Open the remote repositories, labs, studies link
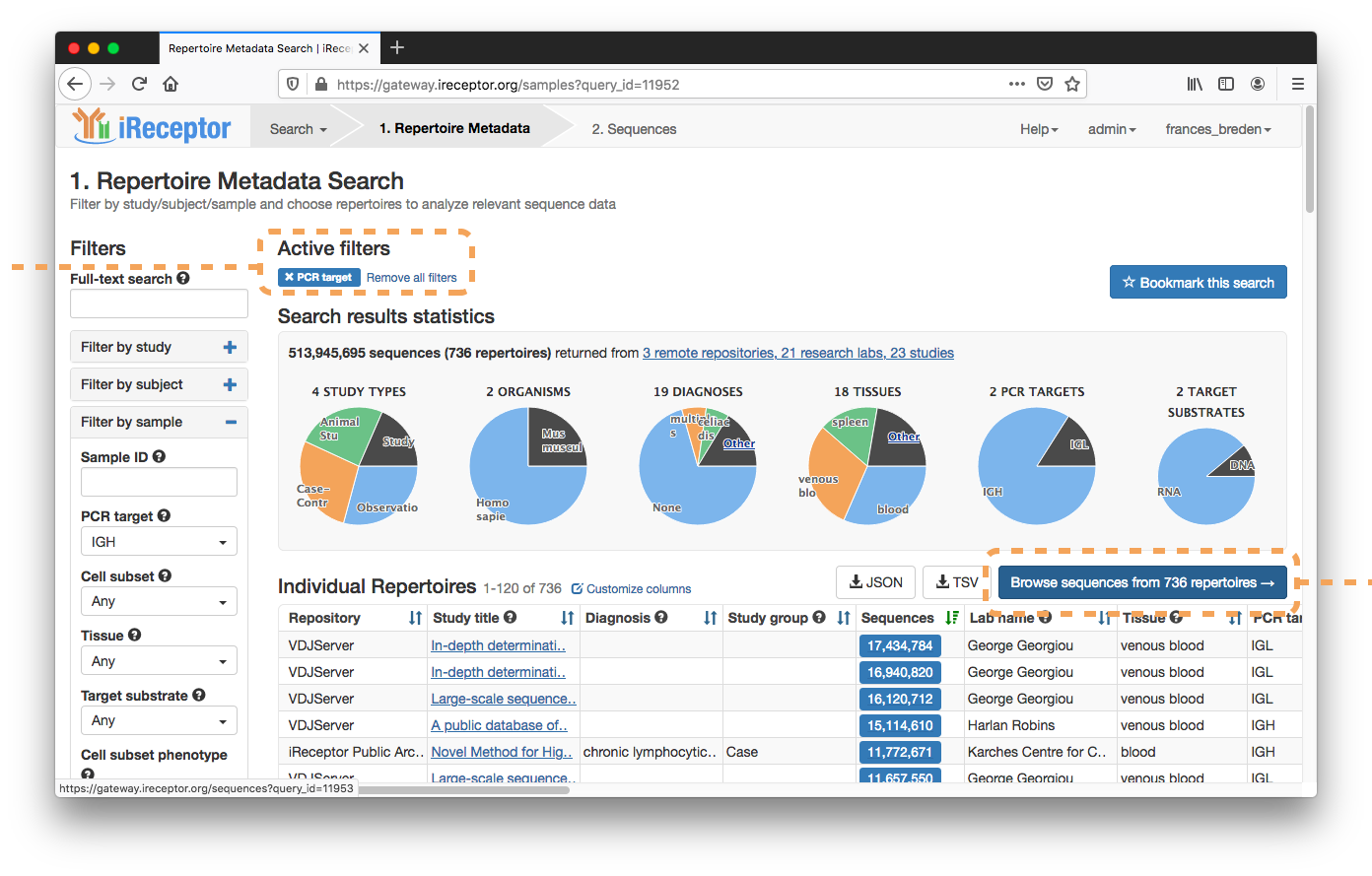The height and width of the screenshot is (876, 1372). pos(798,353)
